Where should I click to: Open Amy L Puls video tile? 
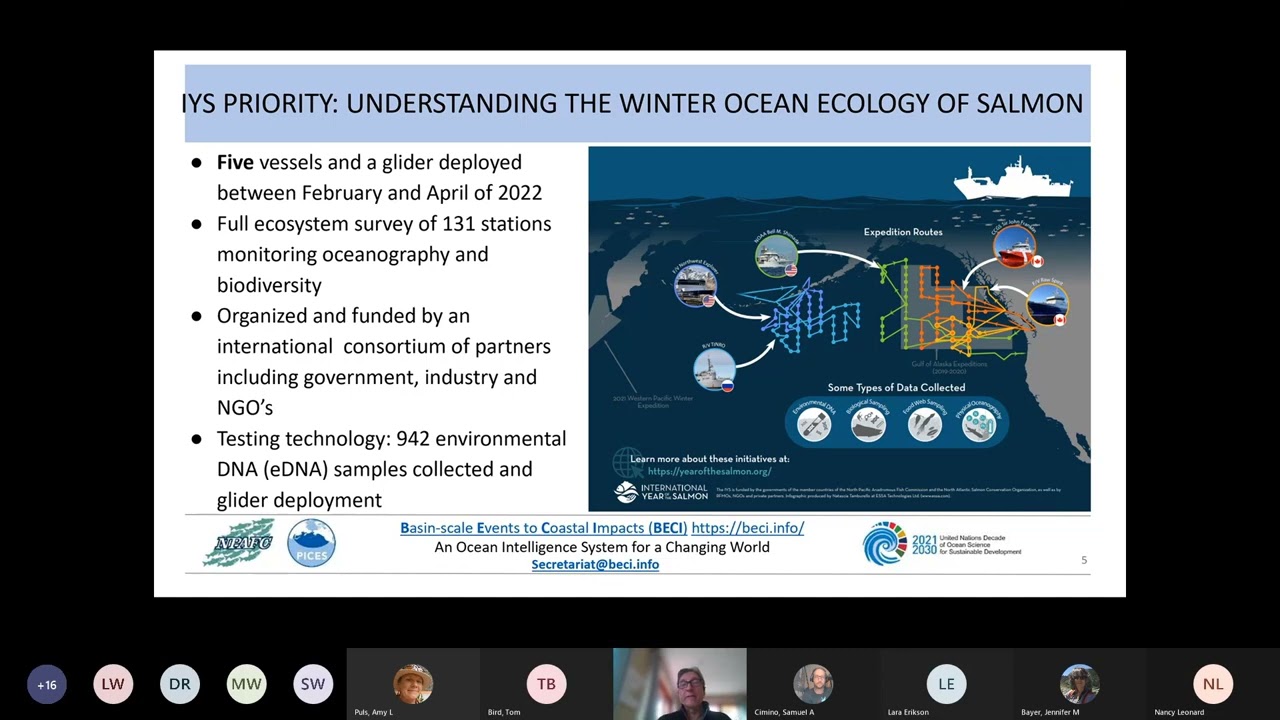pos(413,684)
